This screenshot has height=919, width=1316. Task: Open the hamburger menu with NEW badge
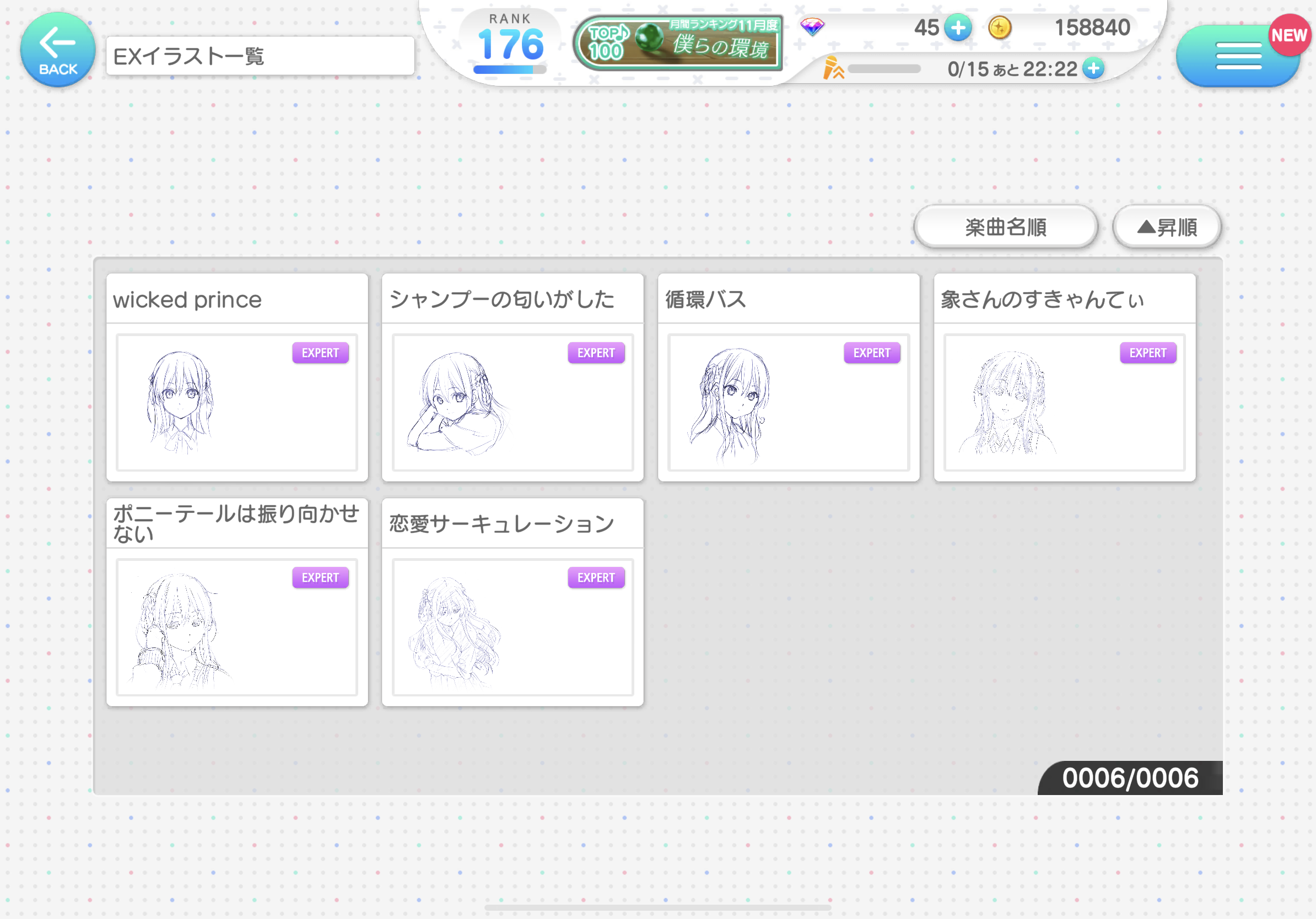coord(1238,56)
